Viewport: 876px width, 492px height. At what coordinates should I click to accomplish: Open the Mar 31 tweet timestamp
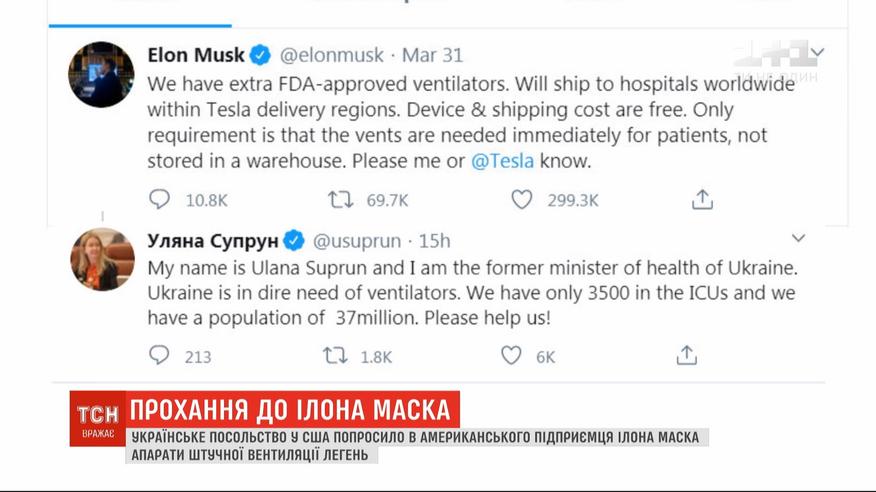coord(431,55)
